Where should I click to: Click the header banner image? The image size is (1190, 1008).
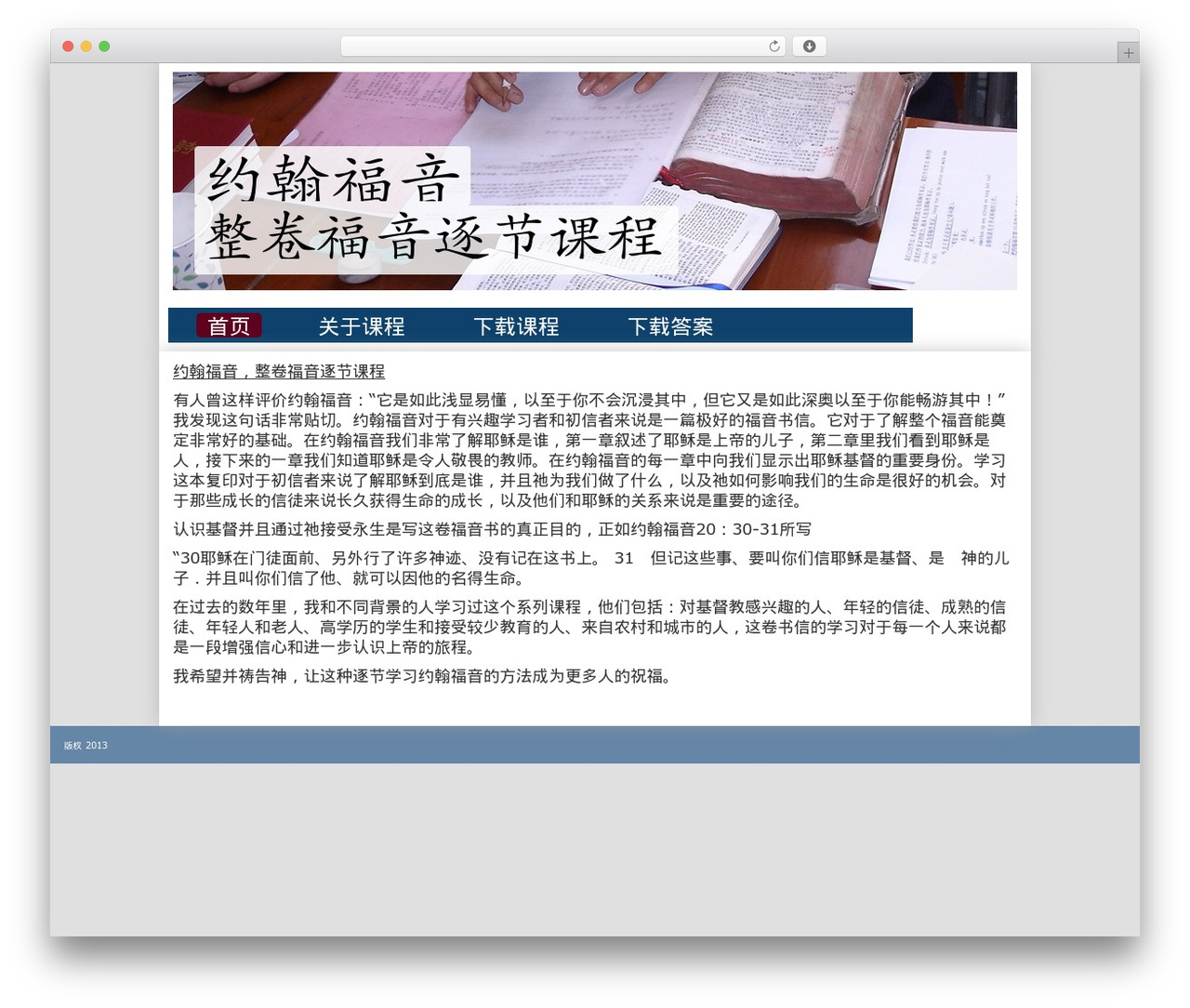[595, 181]
